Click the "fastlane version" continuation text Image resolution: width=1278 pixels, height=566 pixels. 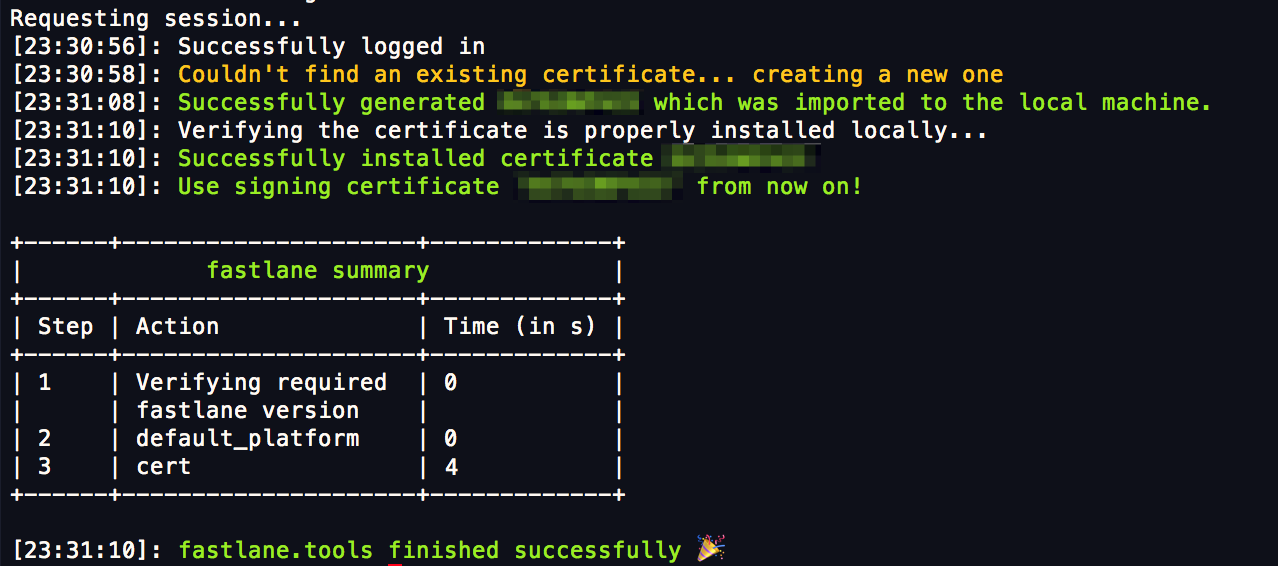click(247, 410)
